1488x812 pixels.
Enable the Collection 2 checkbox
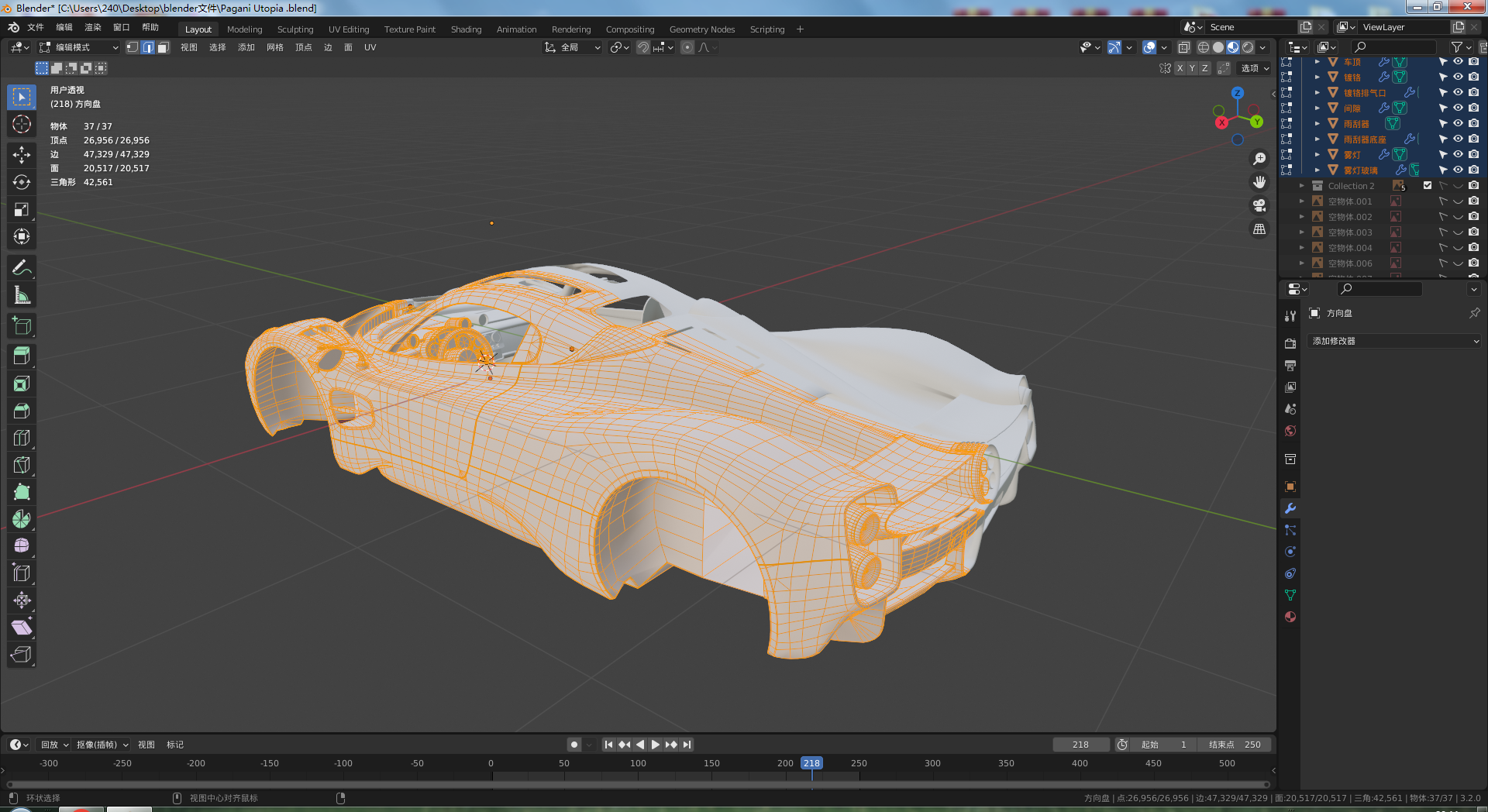1428,185
